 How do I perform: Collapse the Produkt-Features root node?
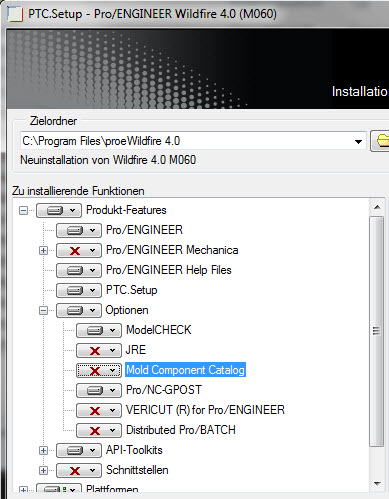point(23,211)
